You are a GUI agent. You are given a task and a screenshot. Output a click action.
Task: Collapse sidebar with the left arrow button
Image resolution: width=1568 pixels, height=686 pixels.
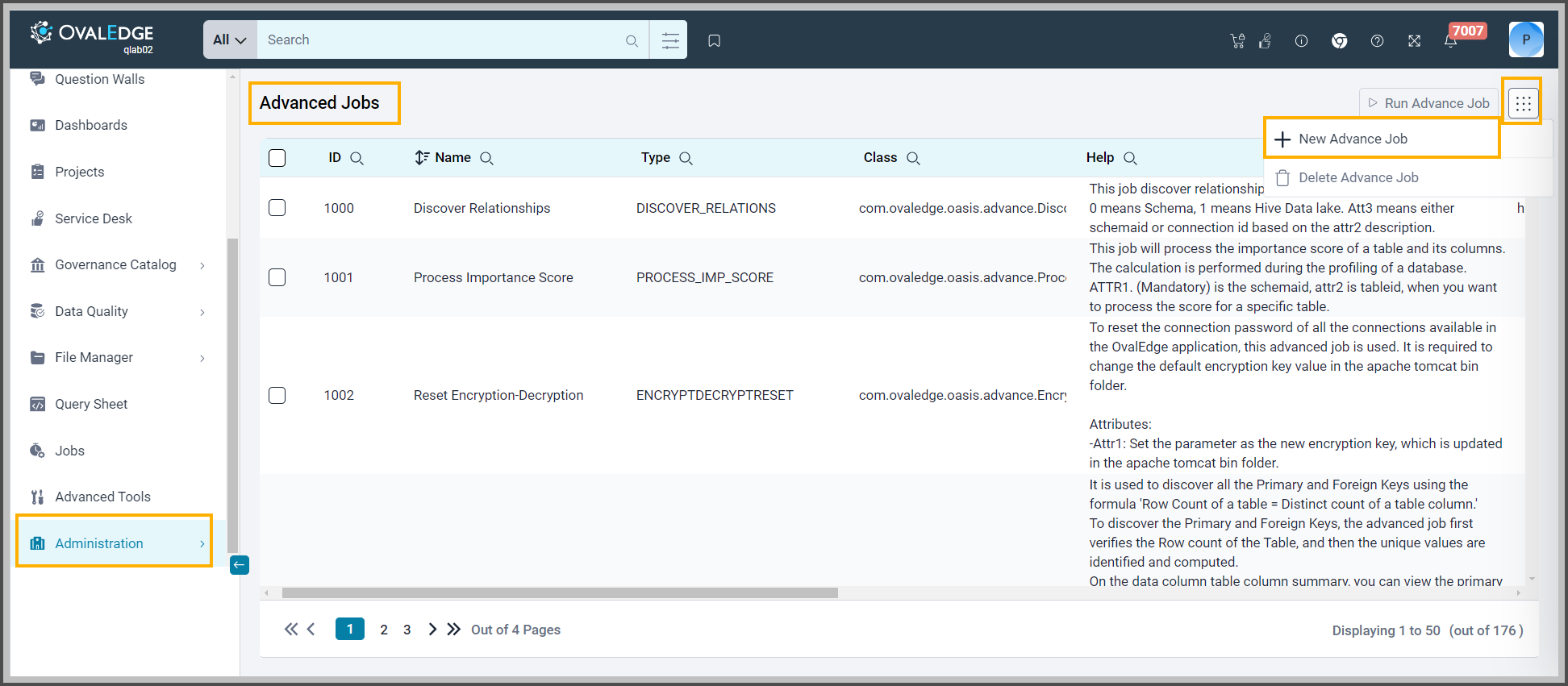(x=240, y=565)
